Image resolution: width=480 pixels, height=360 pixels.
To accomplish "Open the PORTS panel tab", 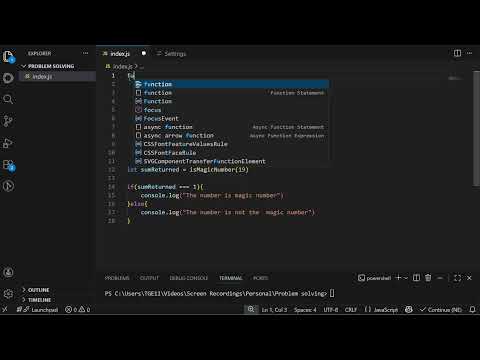I will (260, 278).
